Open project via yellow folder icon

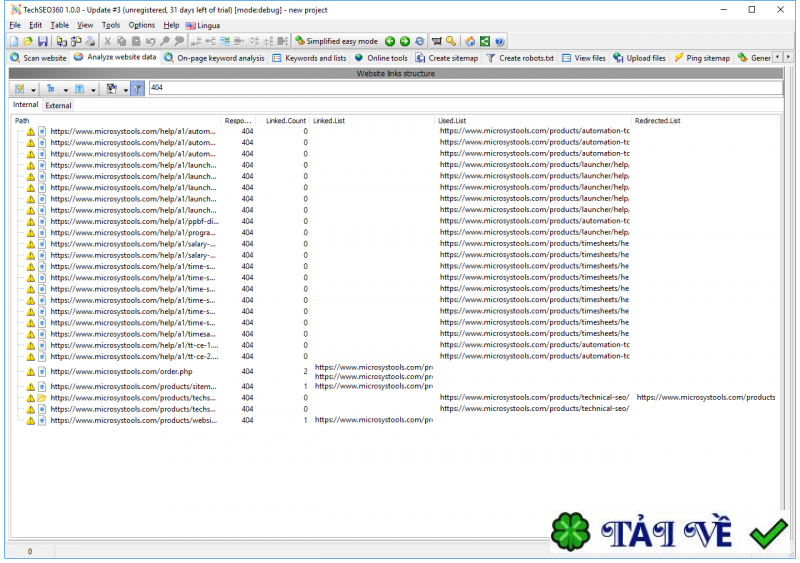(28, 41)
